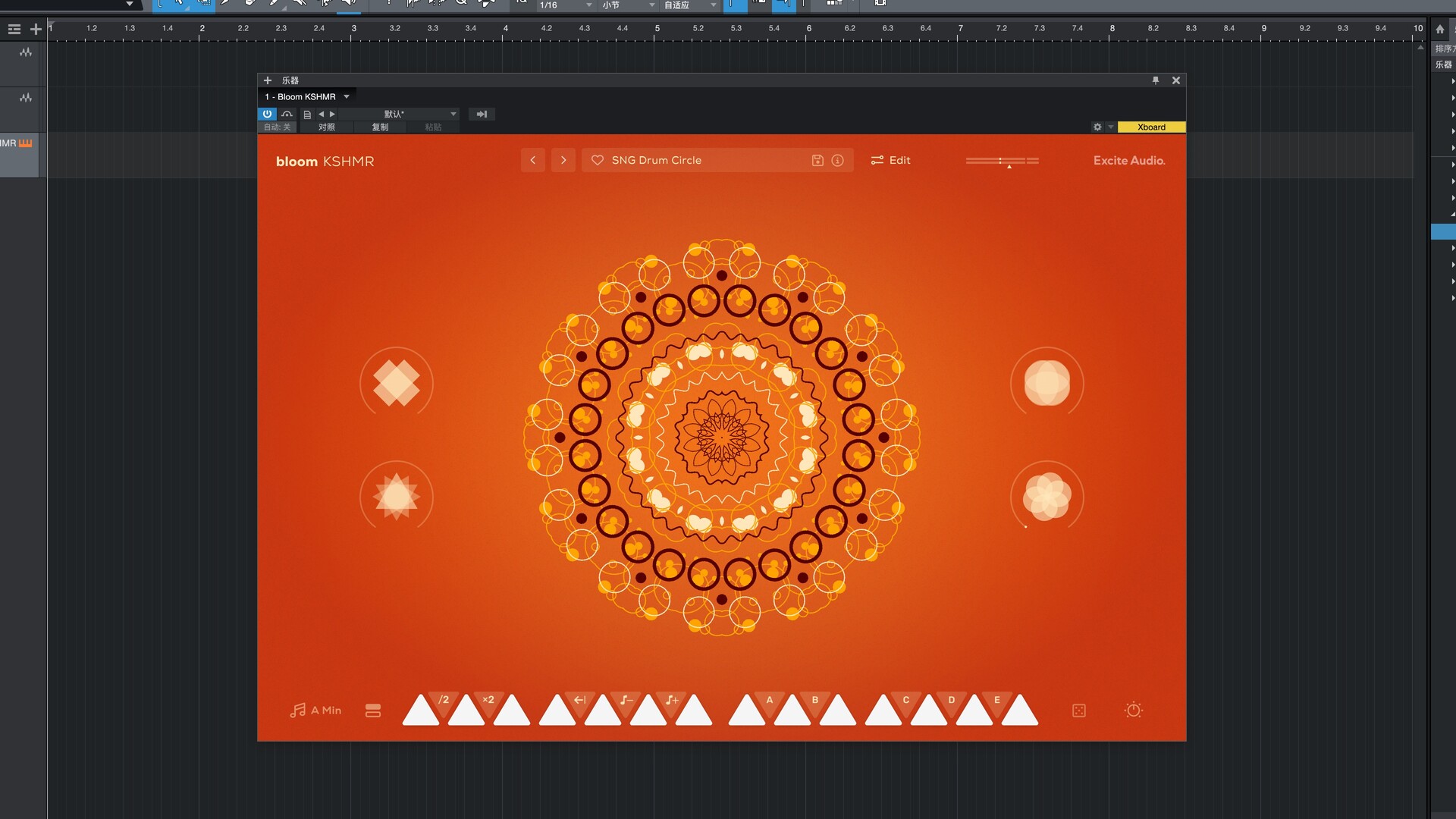Adjust the Bloom output volume slider

[x=1002, y=161]
